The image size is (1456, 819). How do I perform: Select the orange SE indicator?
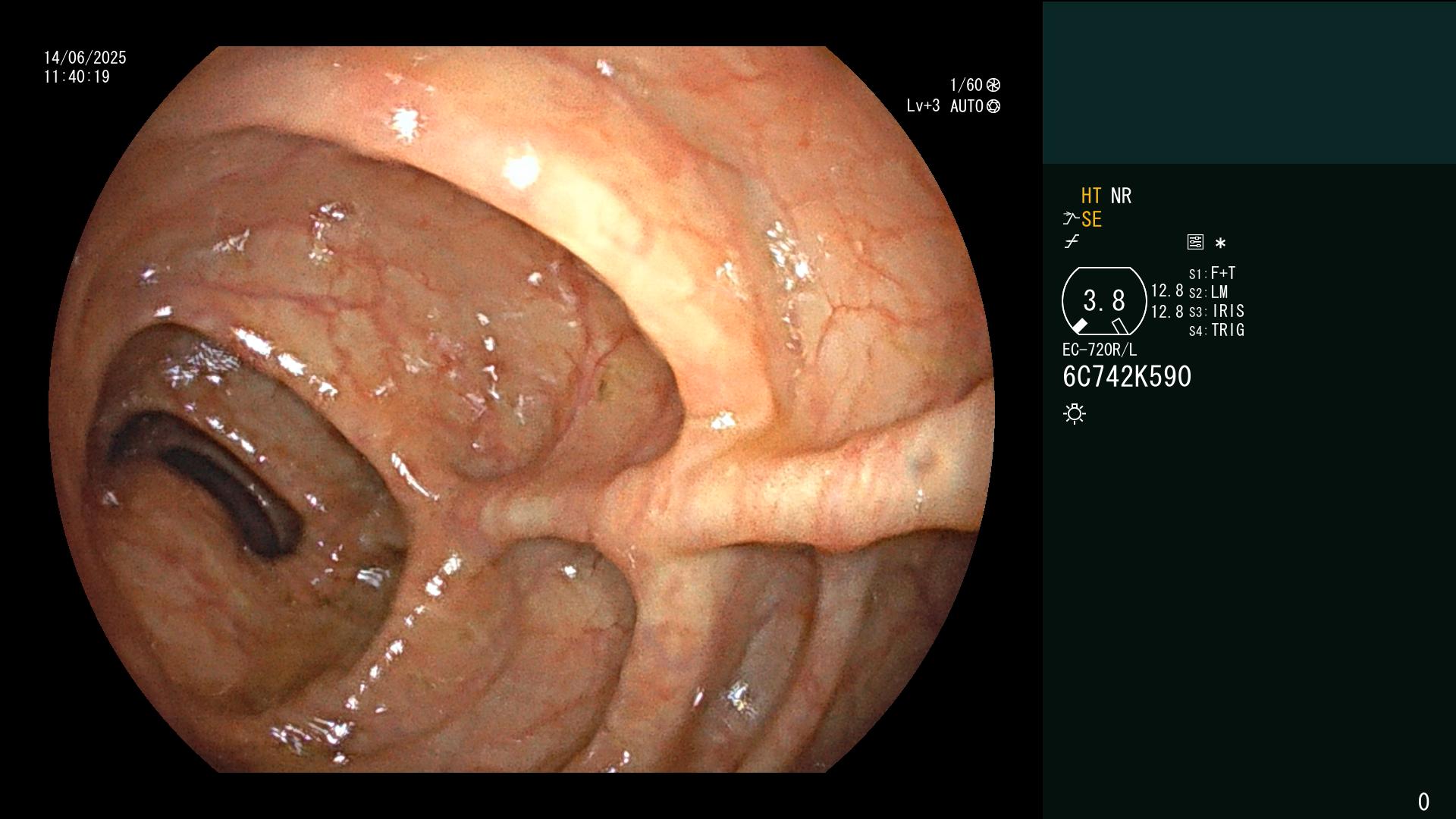pyautogui.click(x=1091, y=219)
